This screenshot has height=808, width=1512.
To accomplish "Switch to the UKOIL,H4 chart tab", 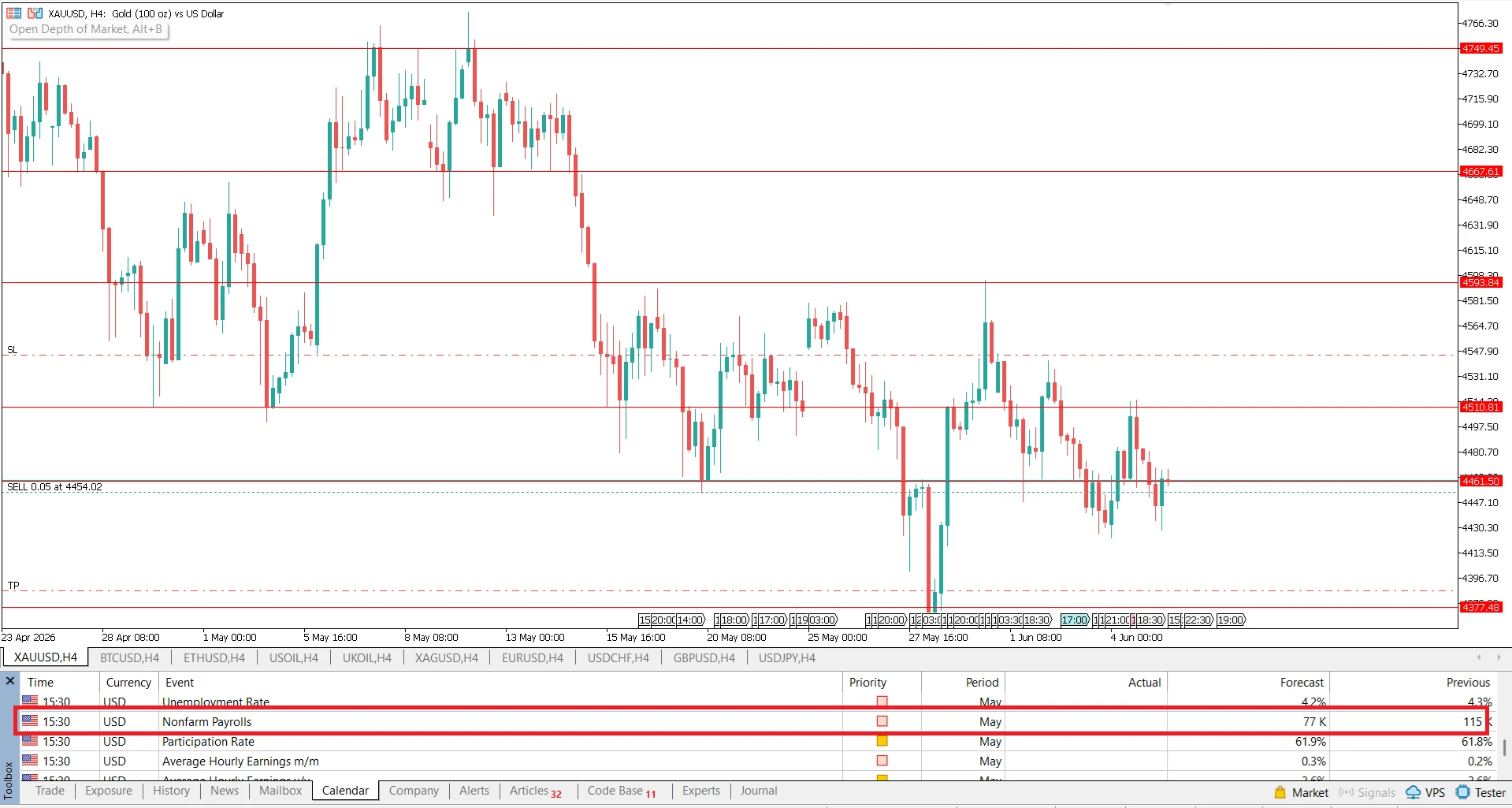I will 367,657.
